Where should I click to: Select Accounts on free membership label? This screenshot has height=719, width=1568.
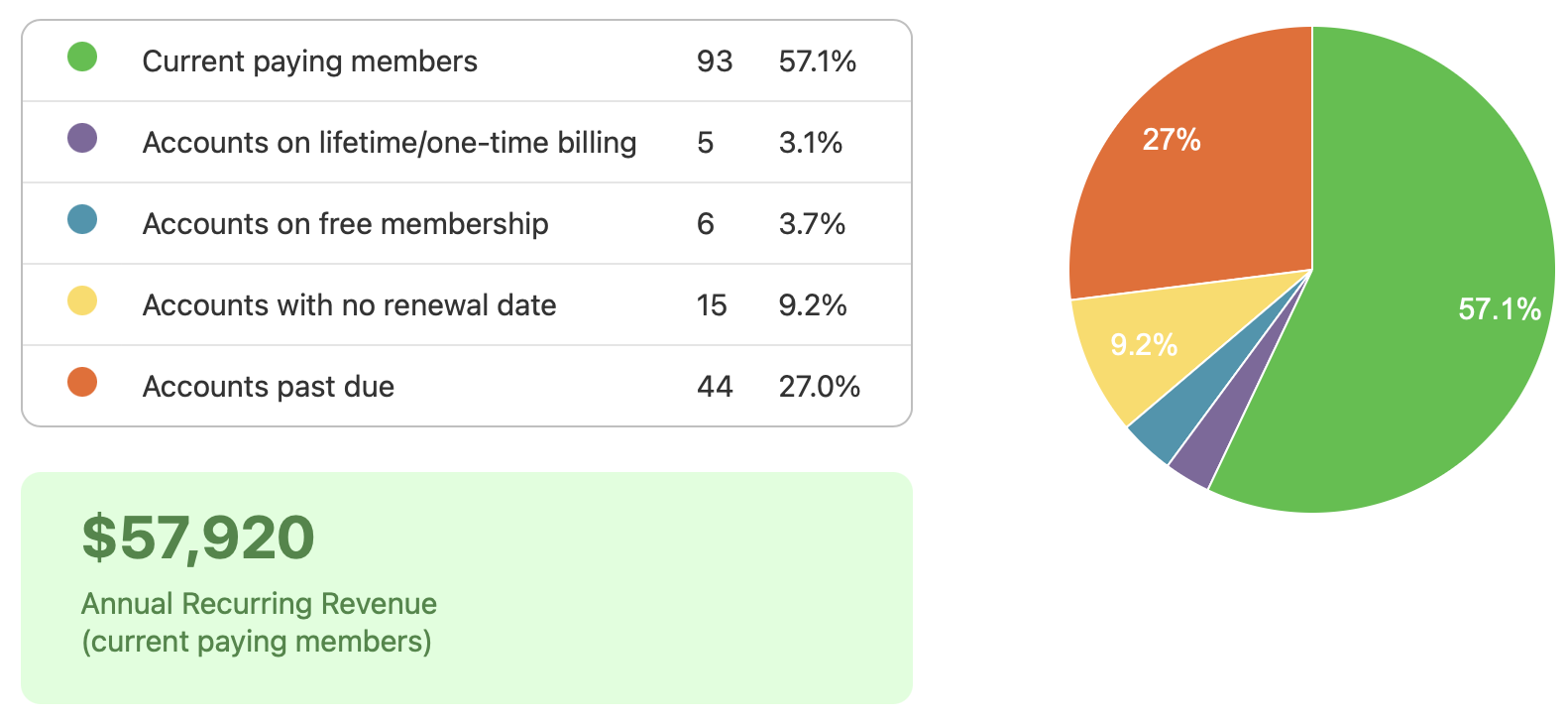(x=345, y=224)
